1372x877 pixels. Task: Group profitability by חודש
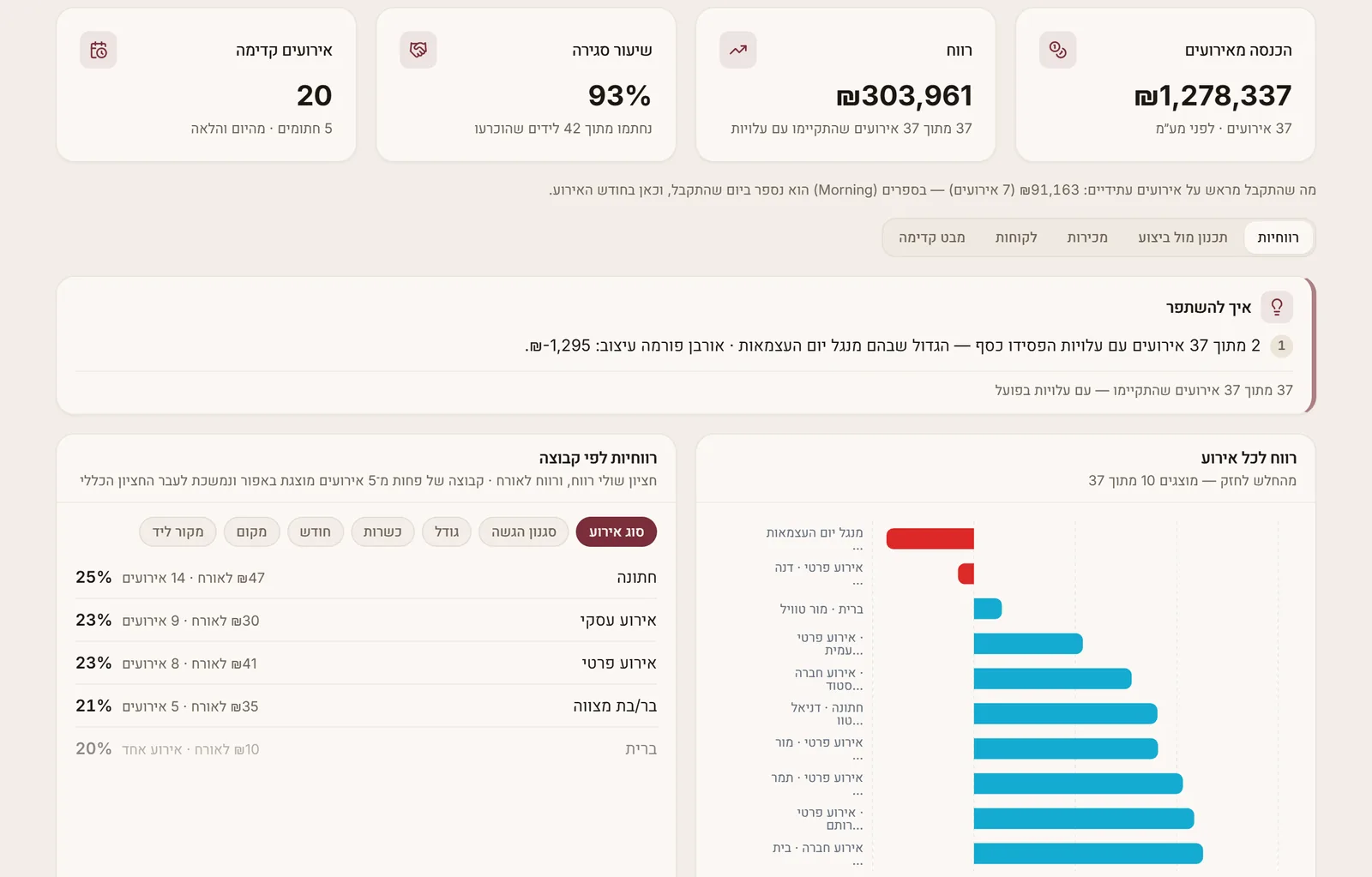point(316,532)
